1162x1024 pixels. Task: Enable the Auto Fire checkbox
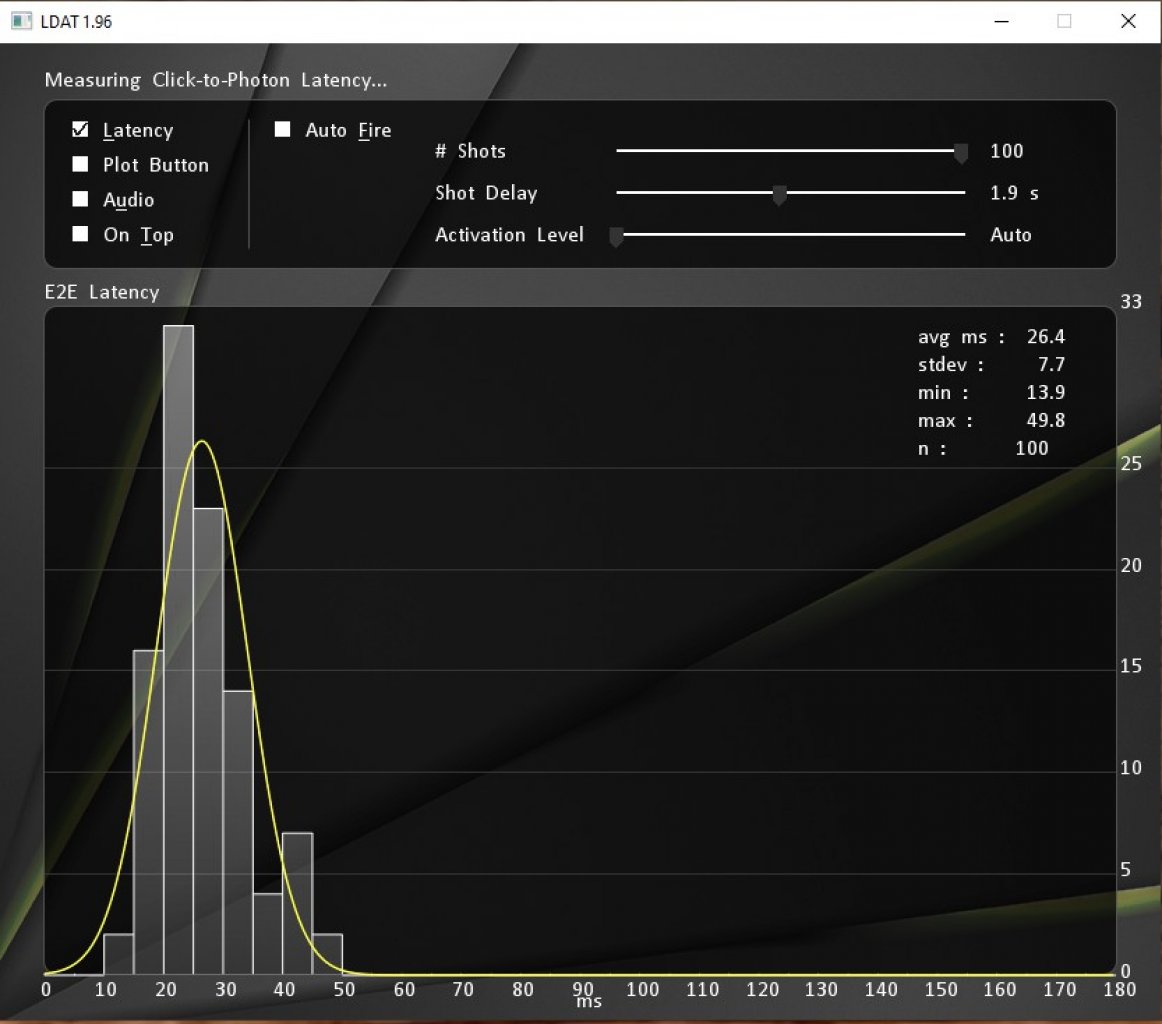point(282,130)
